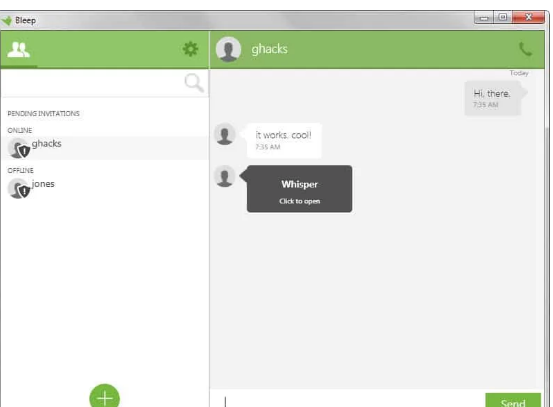This screenshot has width=553, height=407.
Task: Start a voice call with the phone icon
Action: coord(525,49)
